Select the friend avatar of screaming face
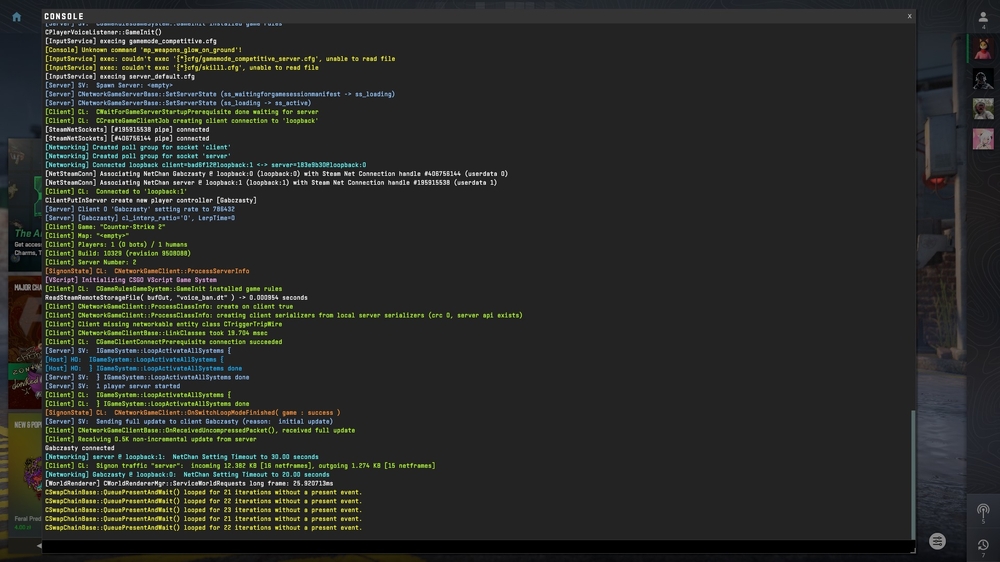 click(983, 109)
